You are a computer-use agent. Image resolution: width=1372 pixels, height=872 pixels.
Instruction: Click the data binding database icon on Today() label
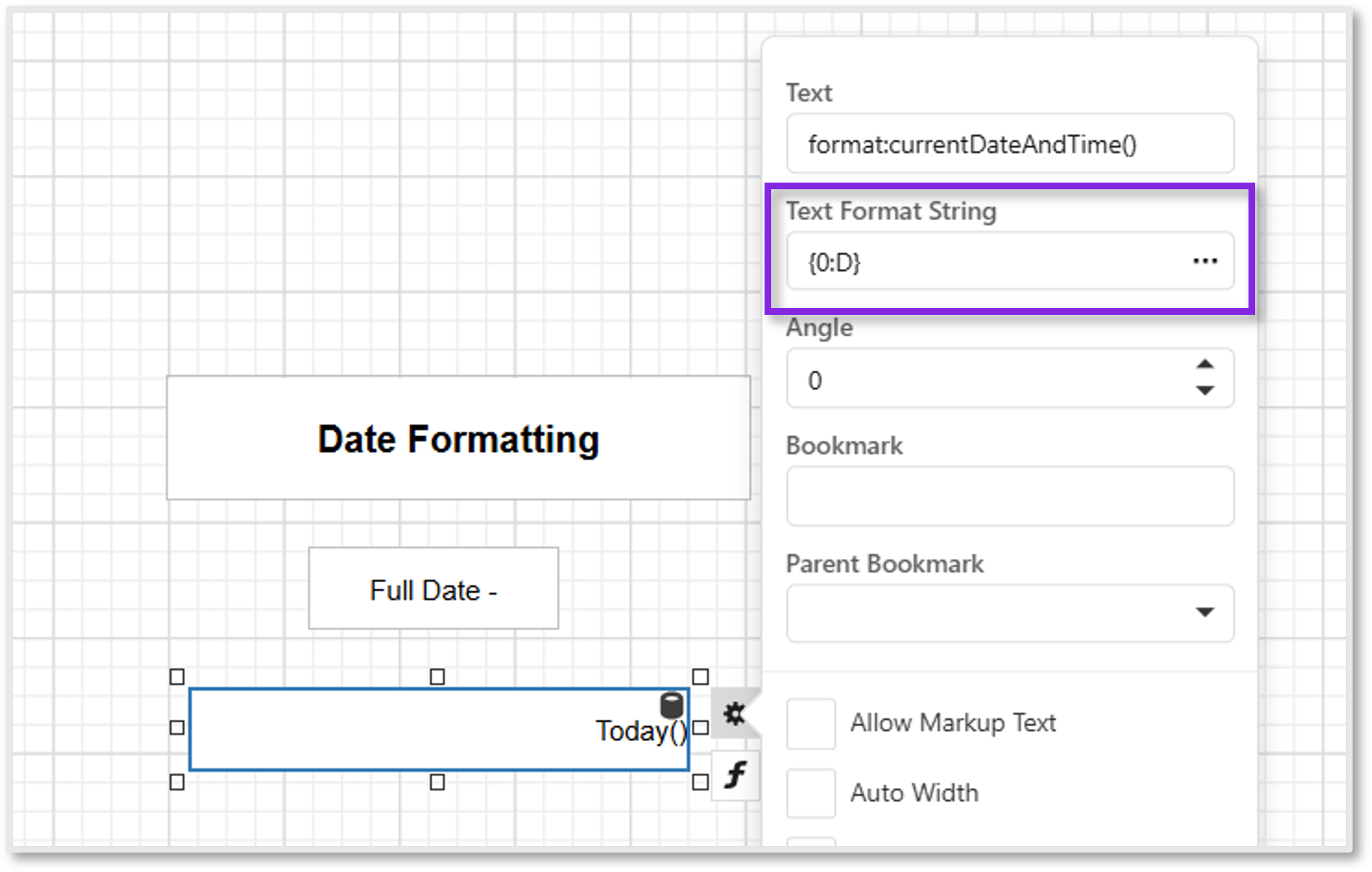(x=670, y=706)
